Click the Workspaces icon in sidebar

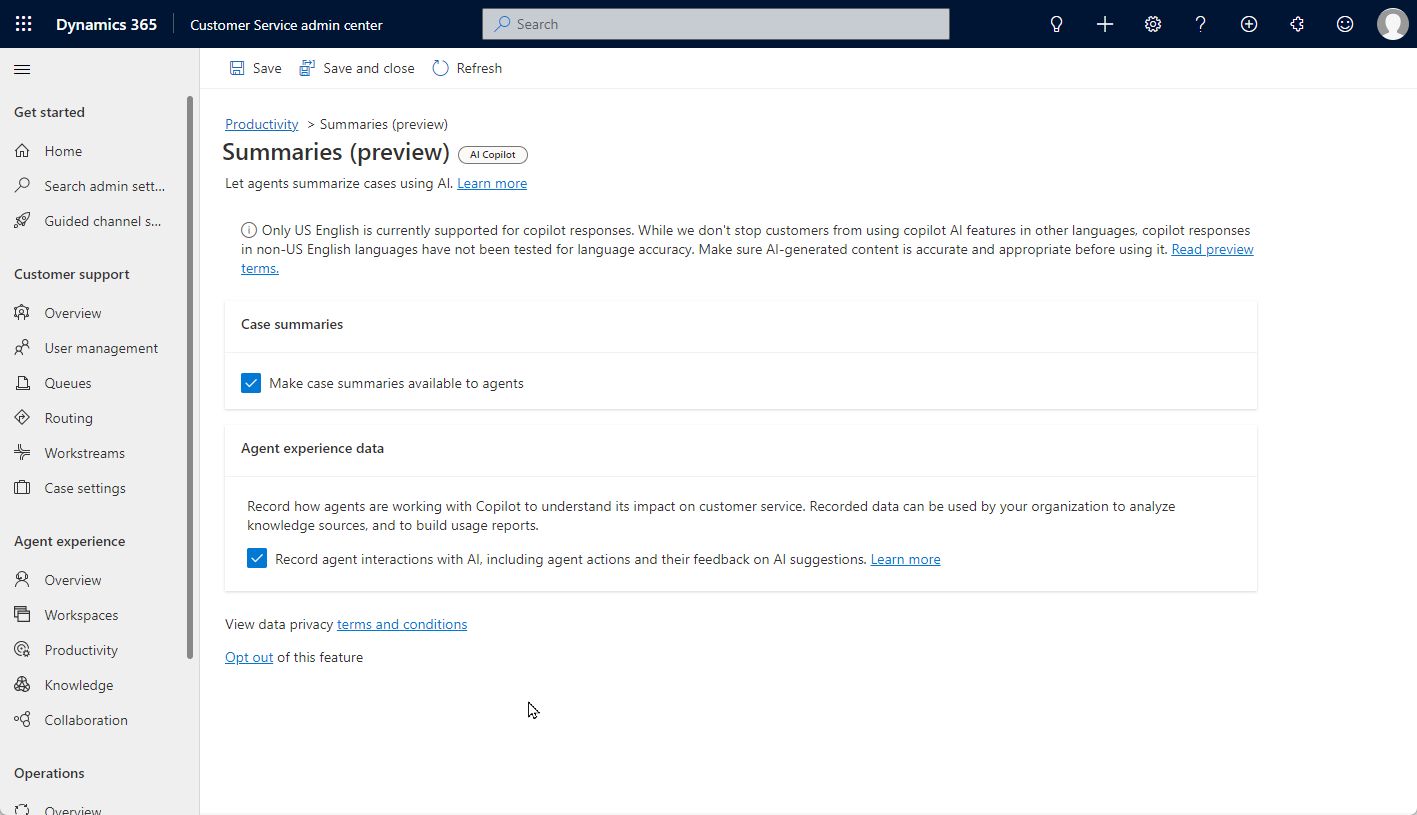pos(22,615)
